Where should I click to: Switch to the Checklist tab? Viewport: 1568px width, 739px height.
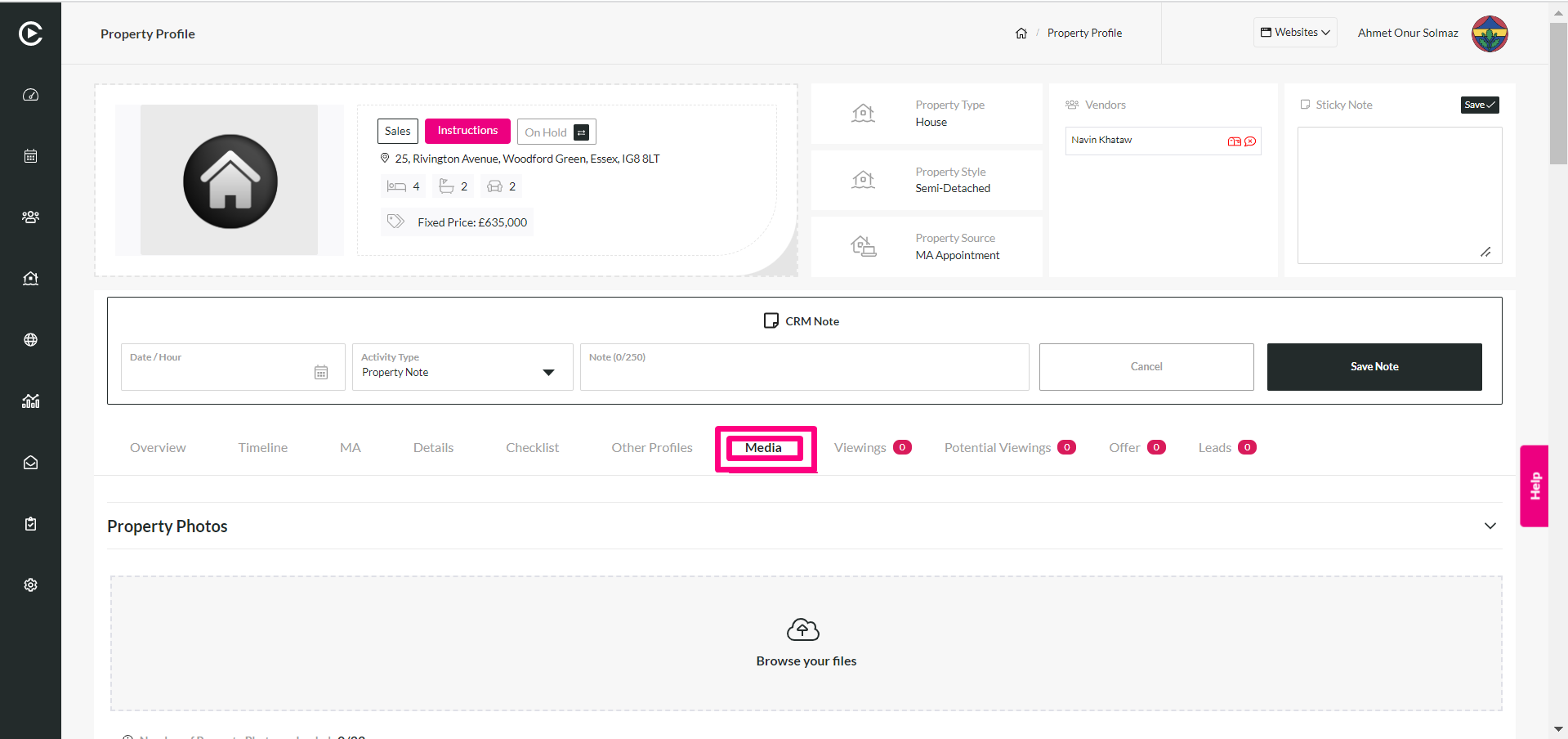tap(533, 448)
